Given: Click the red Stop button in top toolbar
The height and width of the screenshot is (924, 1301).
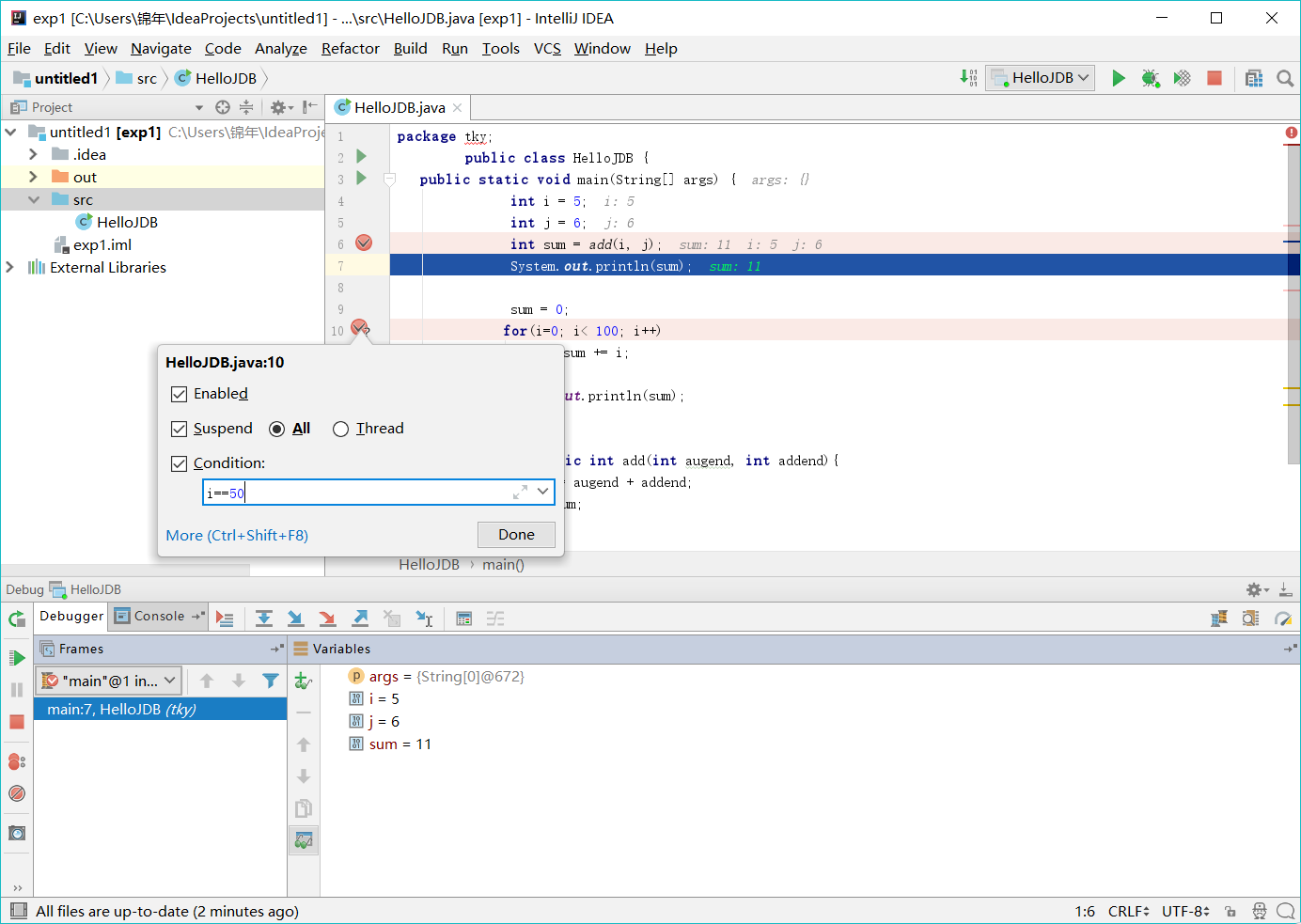Looking at the screenshot, I should (x=1214, y=78).
